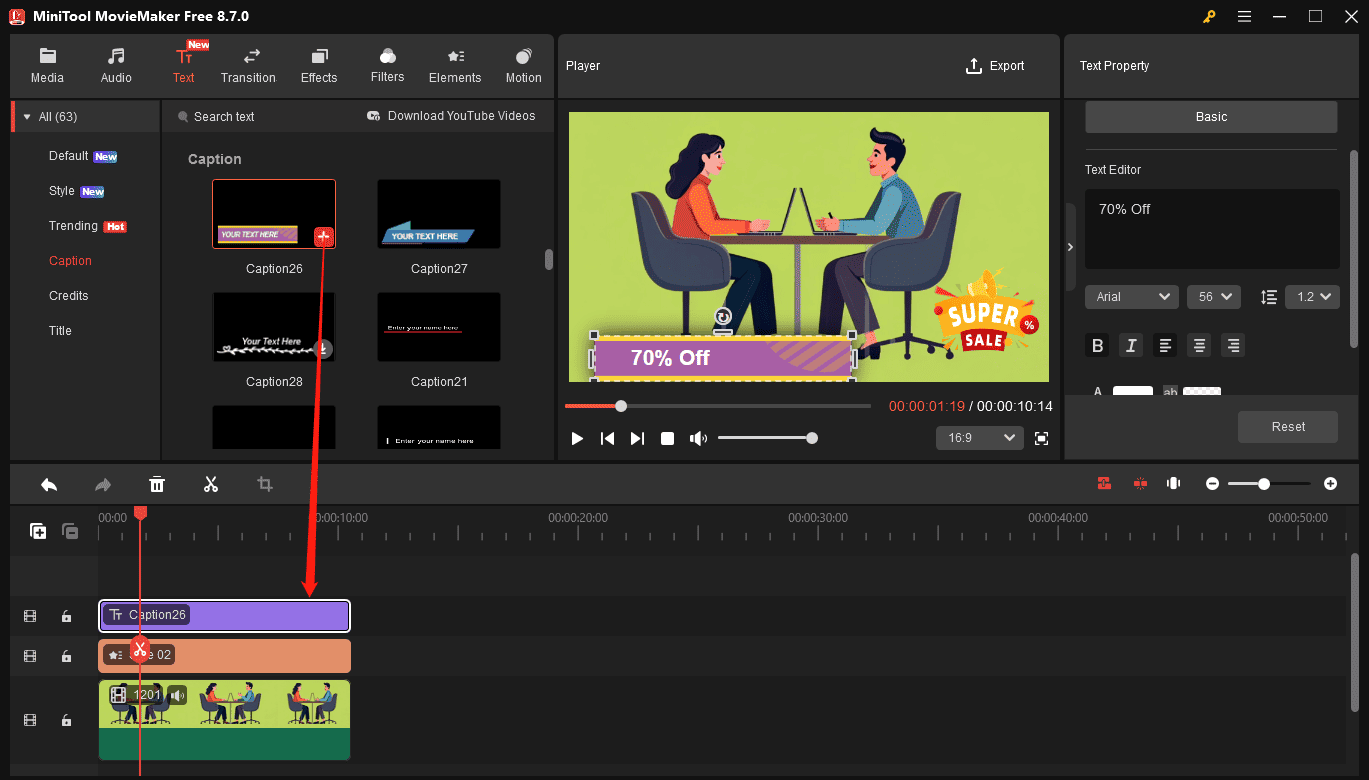
Task: Open the transparent text background swatch
Action: [1202, 391]
